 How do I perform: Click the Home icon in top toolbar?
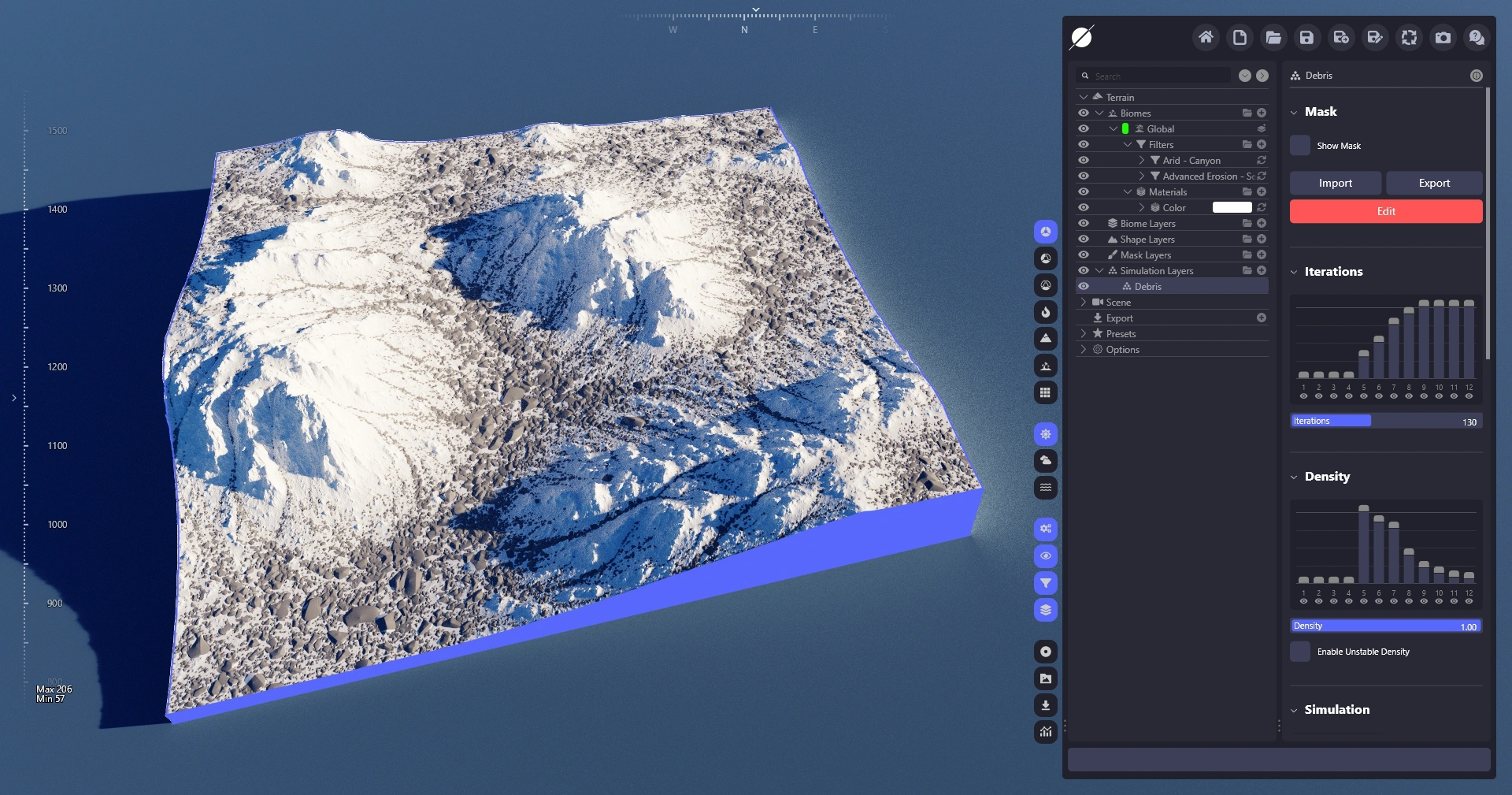1206,37
